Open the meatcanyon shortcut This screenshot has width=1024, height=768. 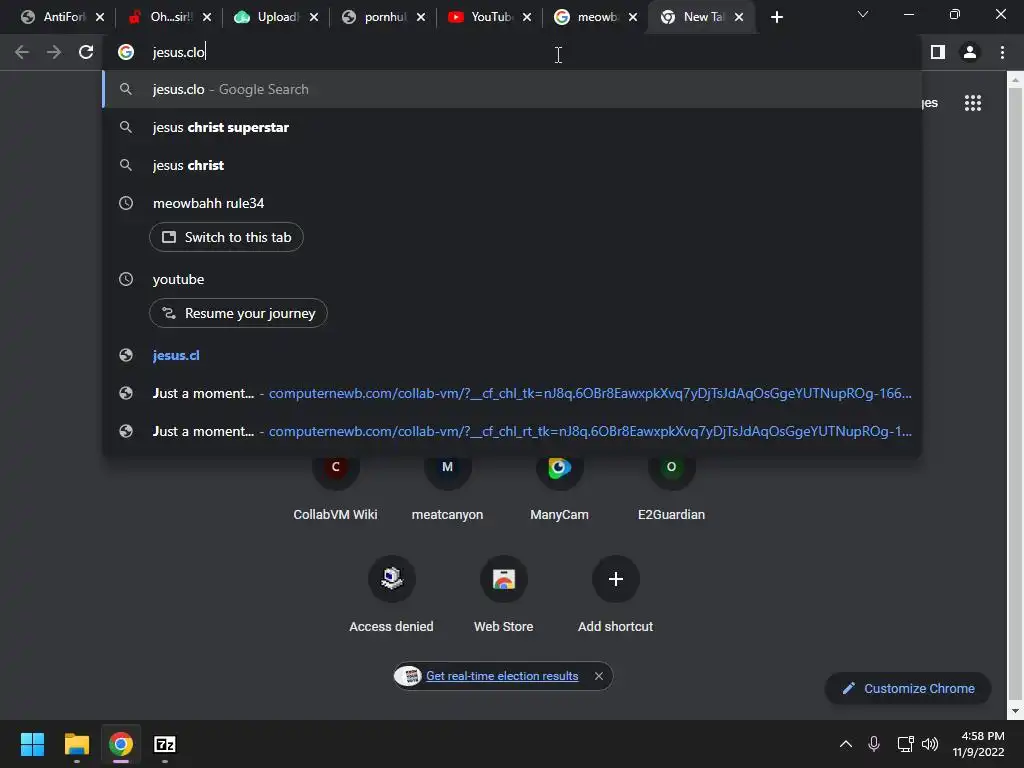447,487
